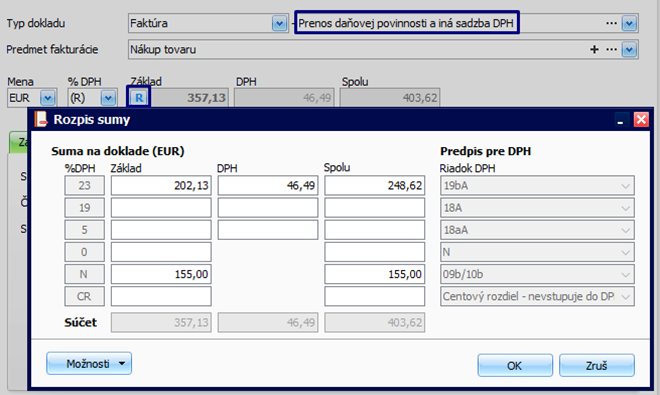Viewport: 660px width, 395px height.
Task: Click the OK button
Action: pos(515,365)
